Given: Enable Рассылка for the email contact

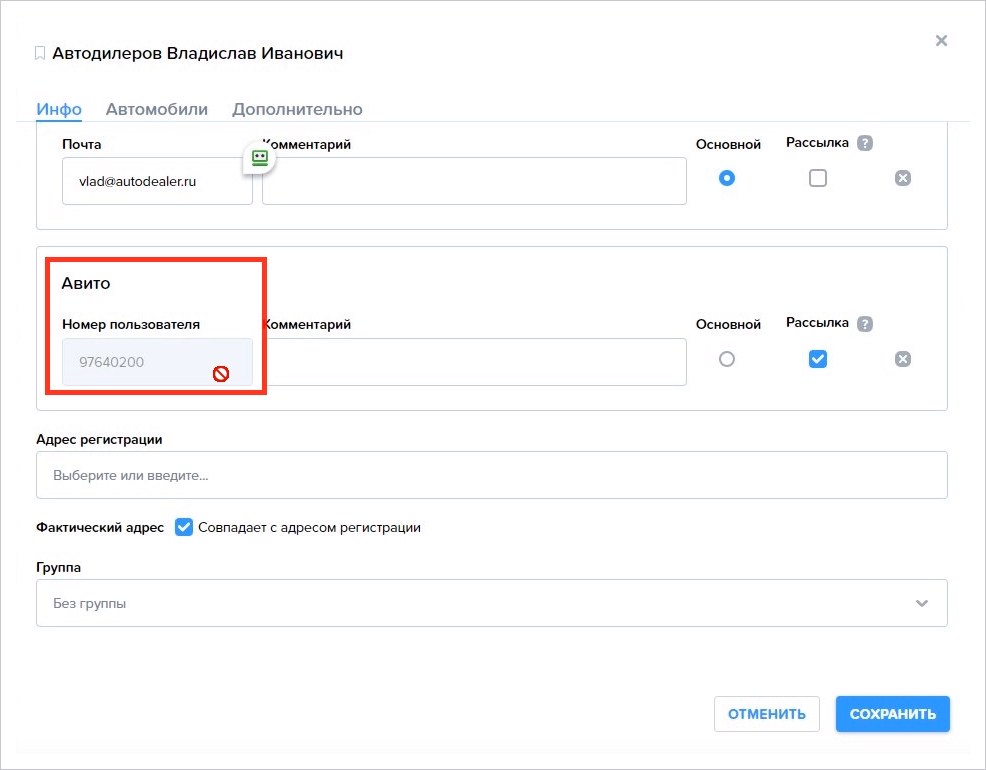Looking at the screenshot, I should (817, 178).
